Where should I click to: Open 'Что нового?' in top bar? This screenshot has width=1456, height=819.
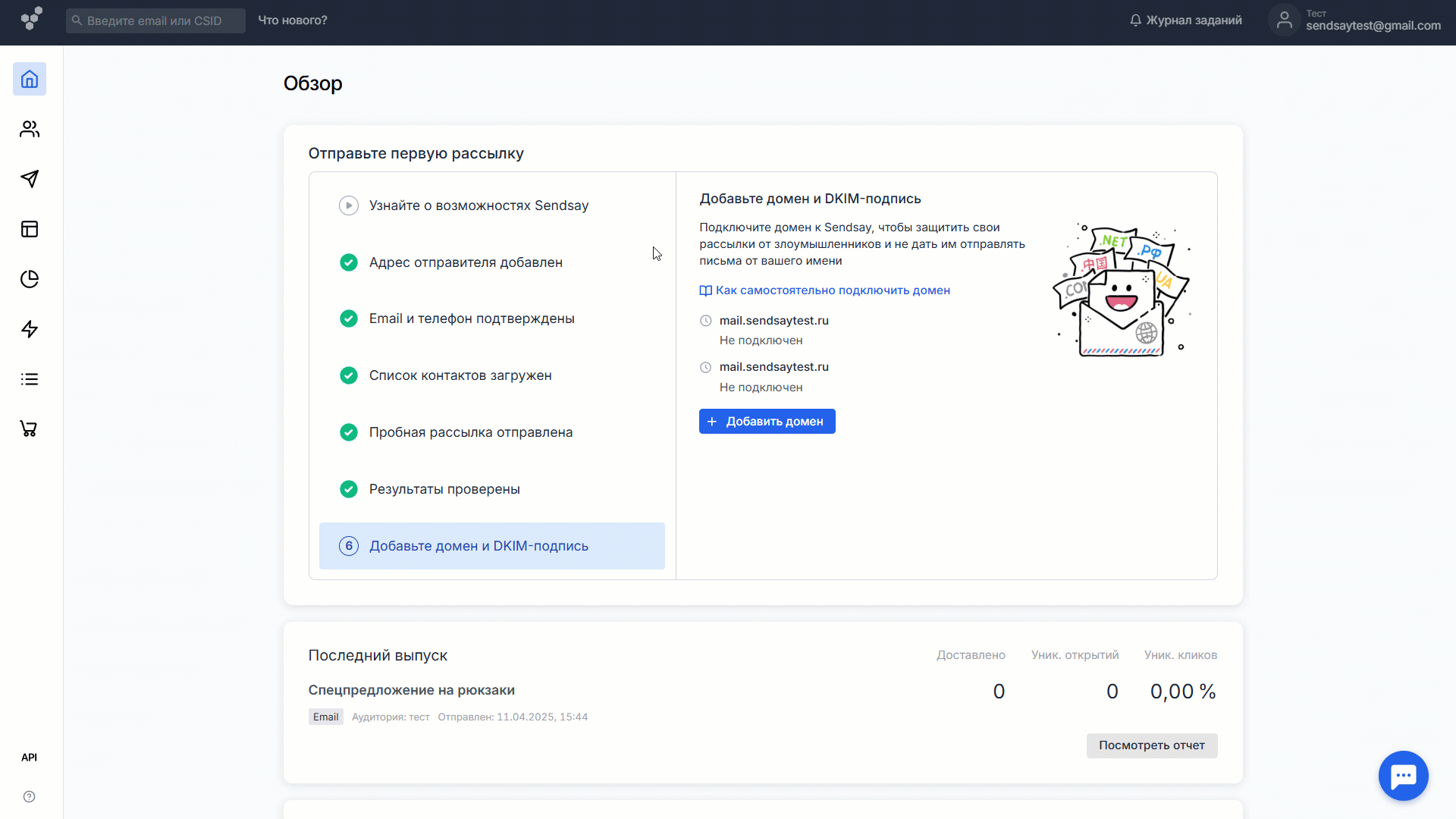[x=293, y=20]
